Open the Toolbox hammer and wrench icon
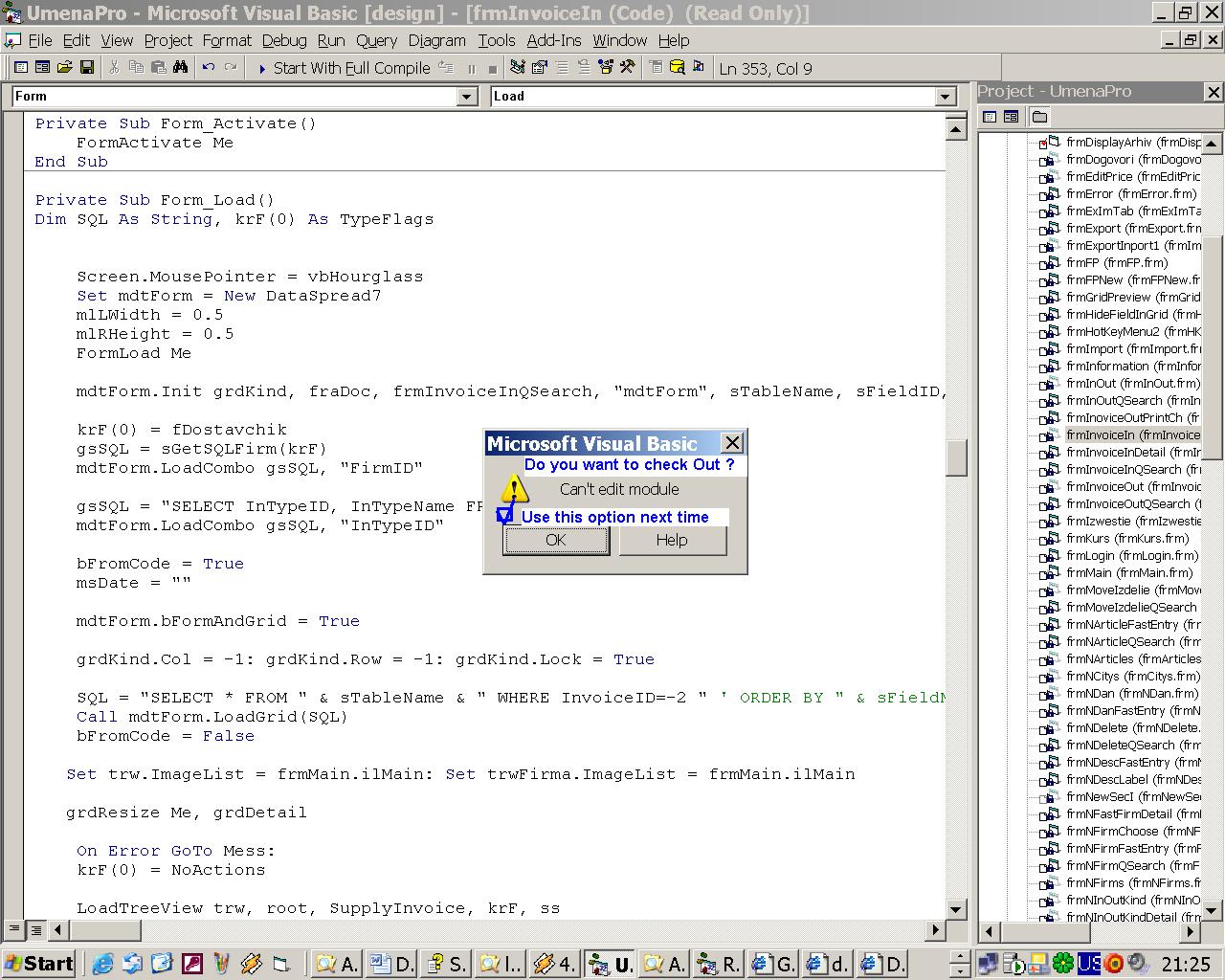1225x980 pixels. (x=627, y=68)
